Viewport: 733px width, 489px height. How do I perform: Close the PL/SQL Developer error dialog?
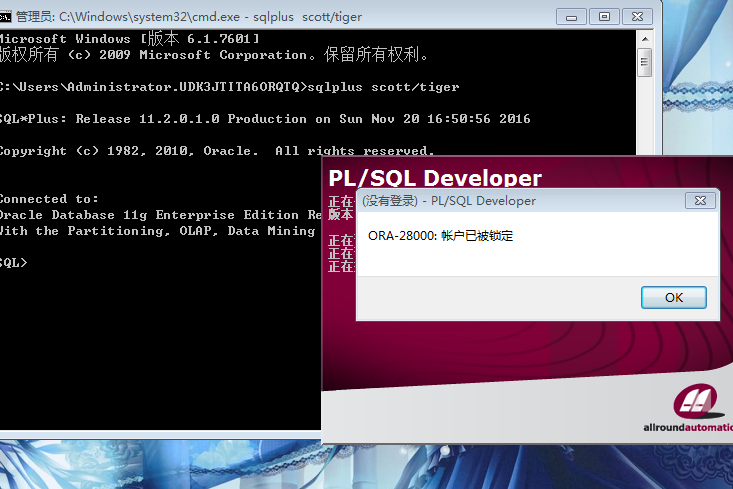pyautogui.click(x=700, y=201)
